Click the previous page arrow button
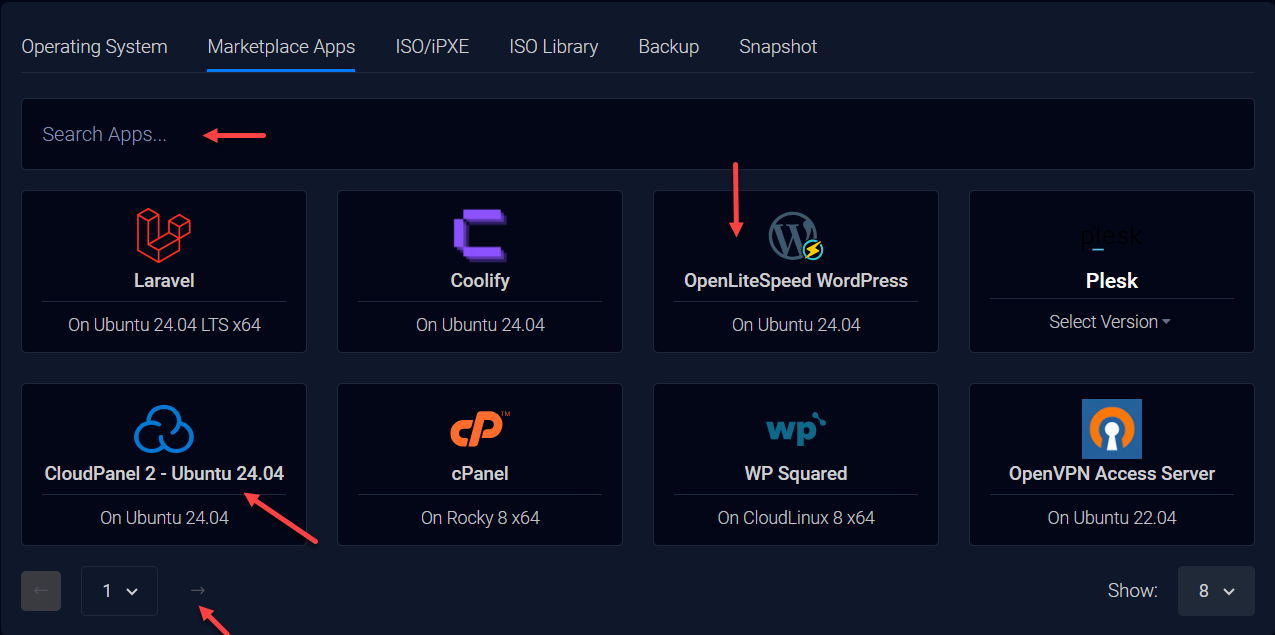The image size is (1275, 635). point(41,591)
